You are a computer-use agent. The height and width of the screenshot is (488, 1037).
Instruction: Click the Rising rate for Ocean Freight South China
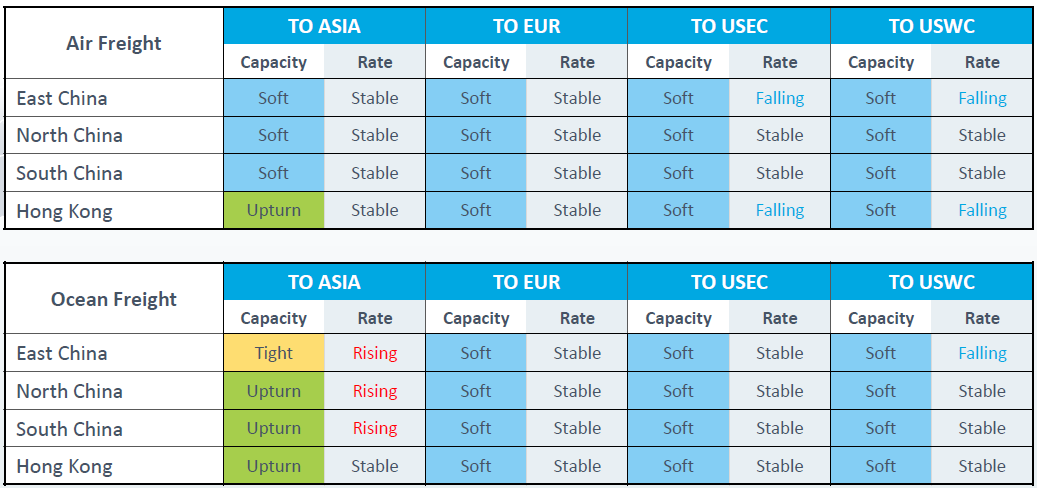375,428
